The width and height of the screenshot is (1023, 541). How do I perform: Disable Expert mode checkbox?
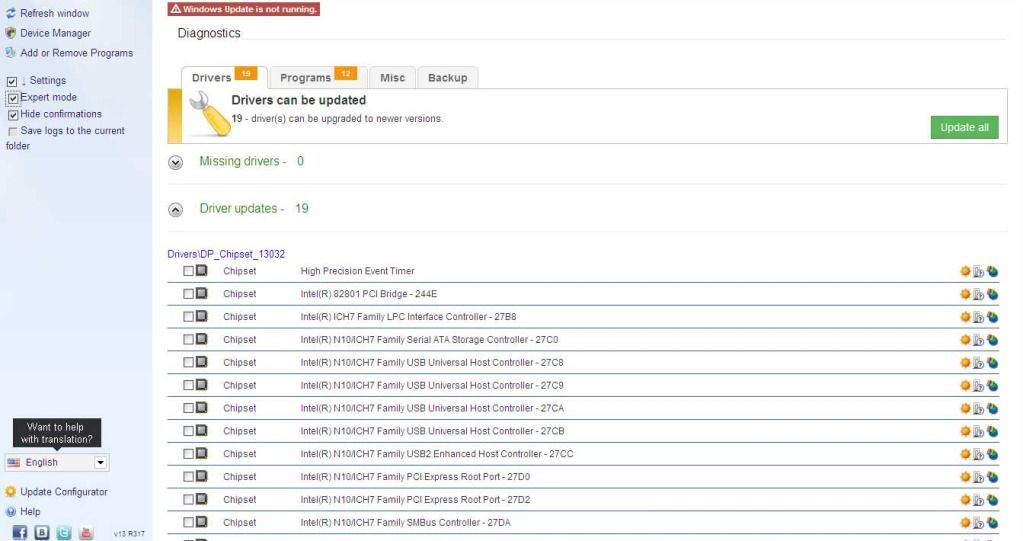click(x=13, y=99)
